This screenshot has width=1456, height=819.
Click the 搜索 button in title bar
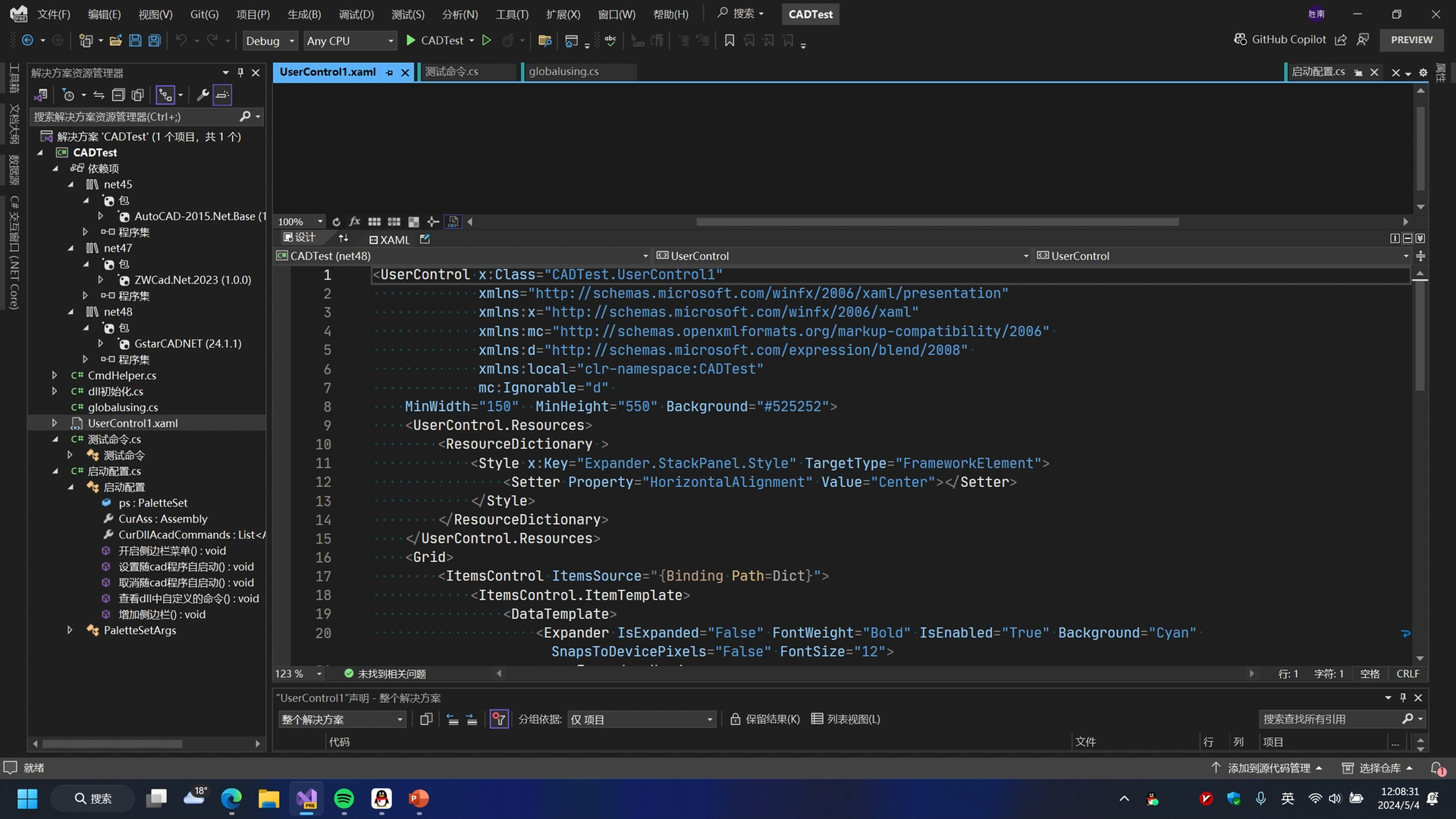click(x=741, y=14)
